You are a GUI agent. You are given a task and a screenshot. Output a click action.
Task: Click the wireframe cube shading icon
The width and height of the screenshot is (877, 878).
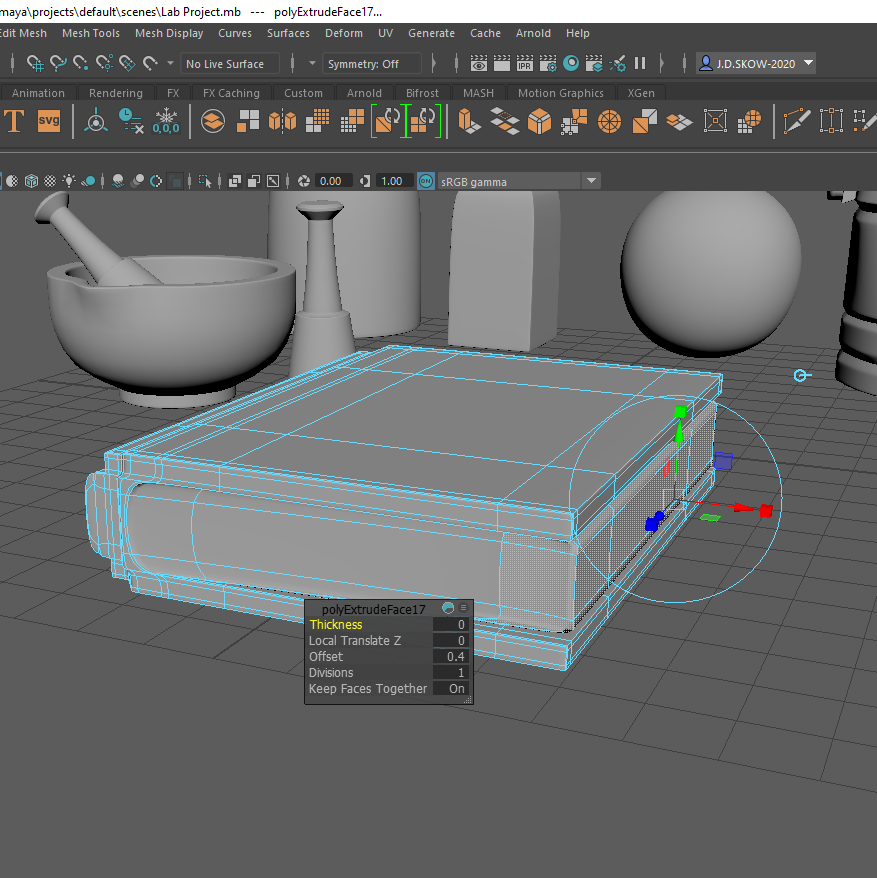pyautogui.click(x=31, y=181)
